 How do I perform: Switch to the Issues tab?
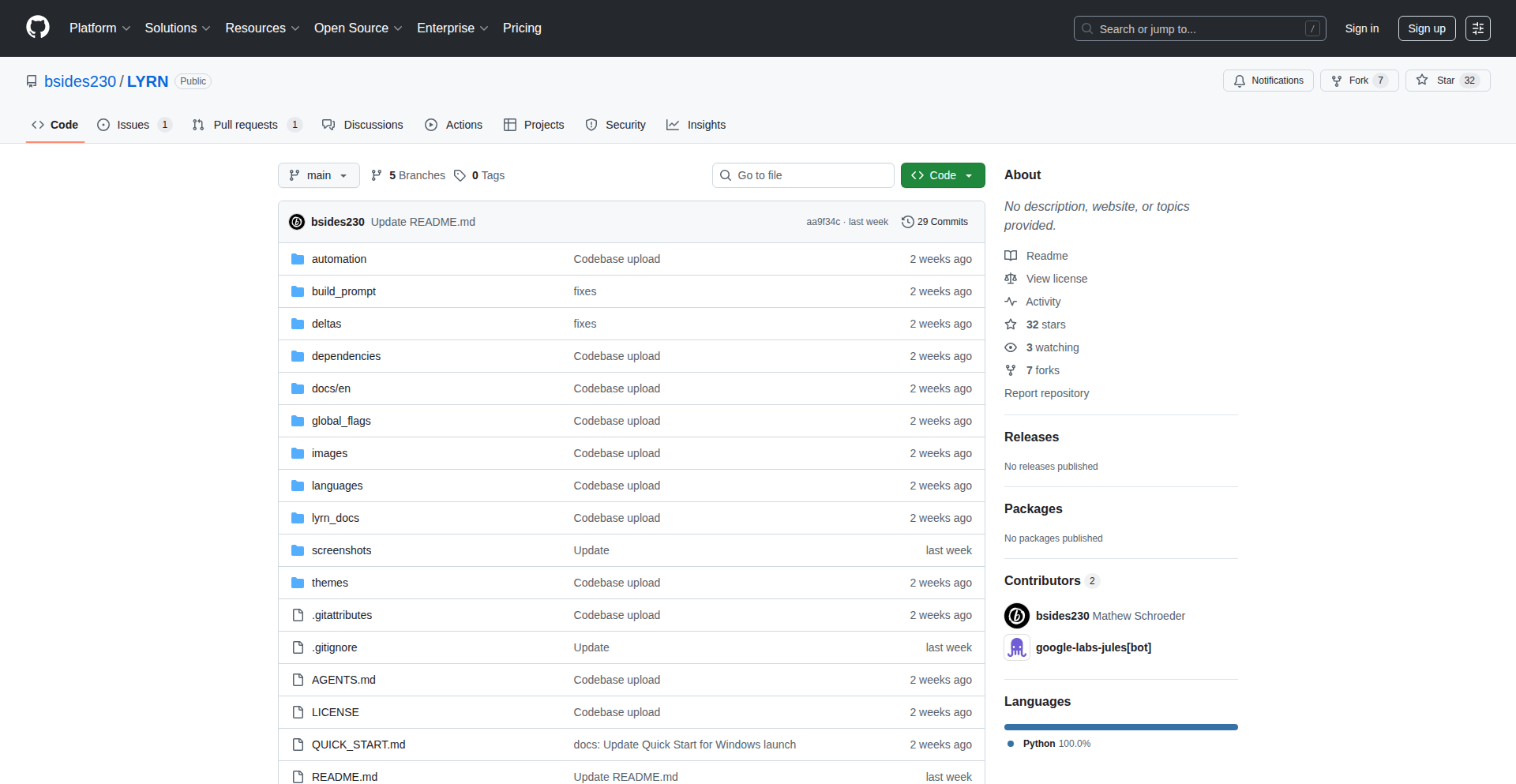(133, 125)
